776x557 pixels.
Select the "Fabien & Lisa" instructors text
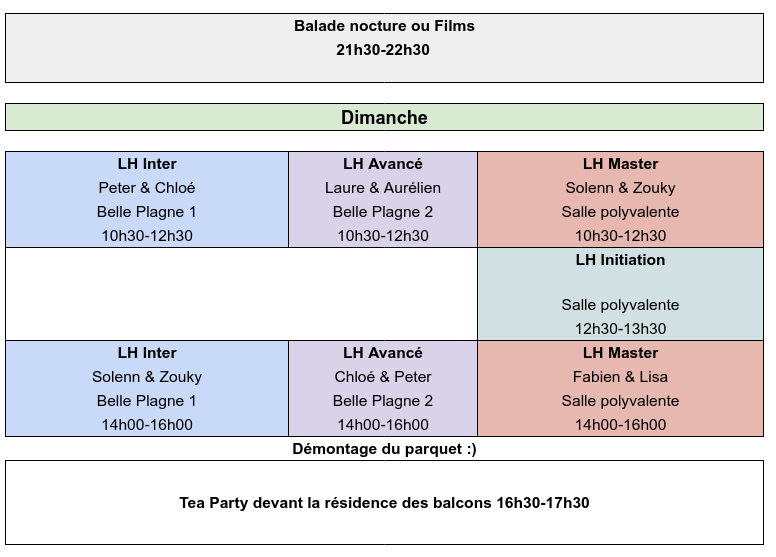(620, 377)
